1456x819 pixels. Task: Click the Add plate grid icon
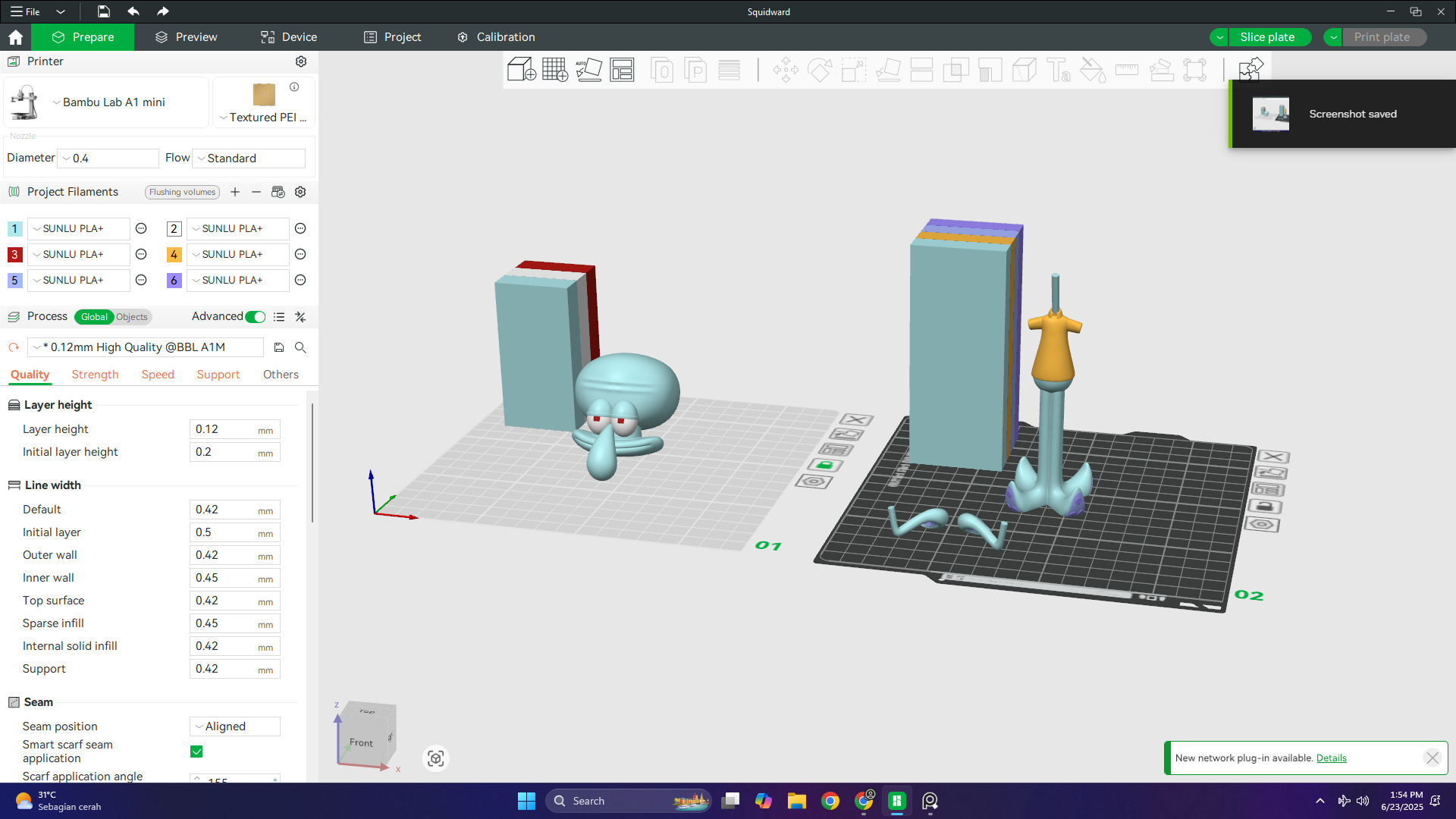(555, 70)
